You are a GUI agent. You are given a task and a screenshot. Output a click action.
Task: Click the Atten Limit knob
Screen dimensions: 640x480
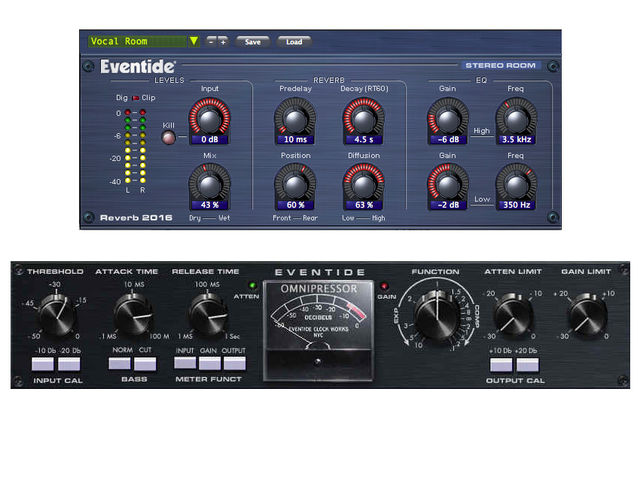513,316
